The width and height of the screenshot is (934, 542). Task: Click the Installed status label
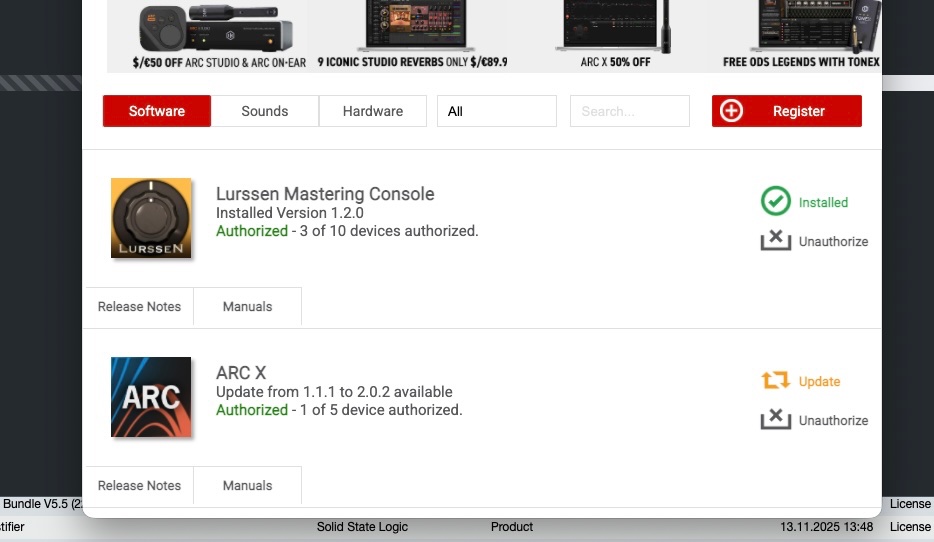click(x=823, y=203)
